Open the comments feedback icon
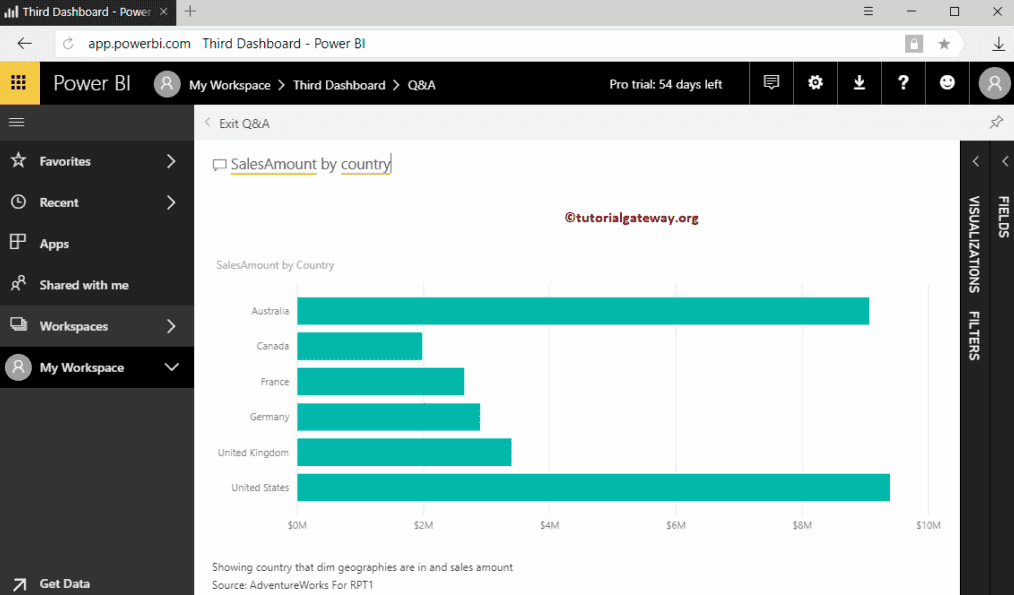 pos(771,83)
